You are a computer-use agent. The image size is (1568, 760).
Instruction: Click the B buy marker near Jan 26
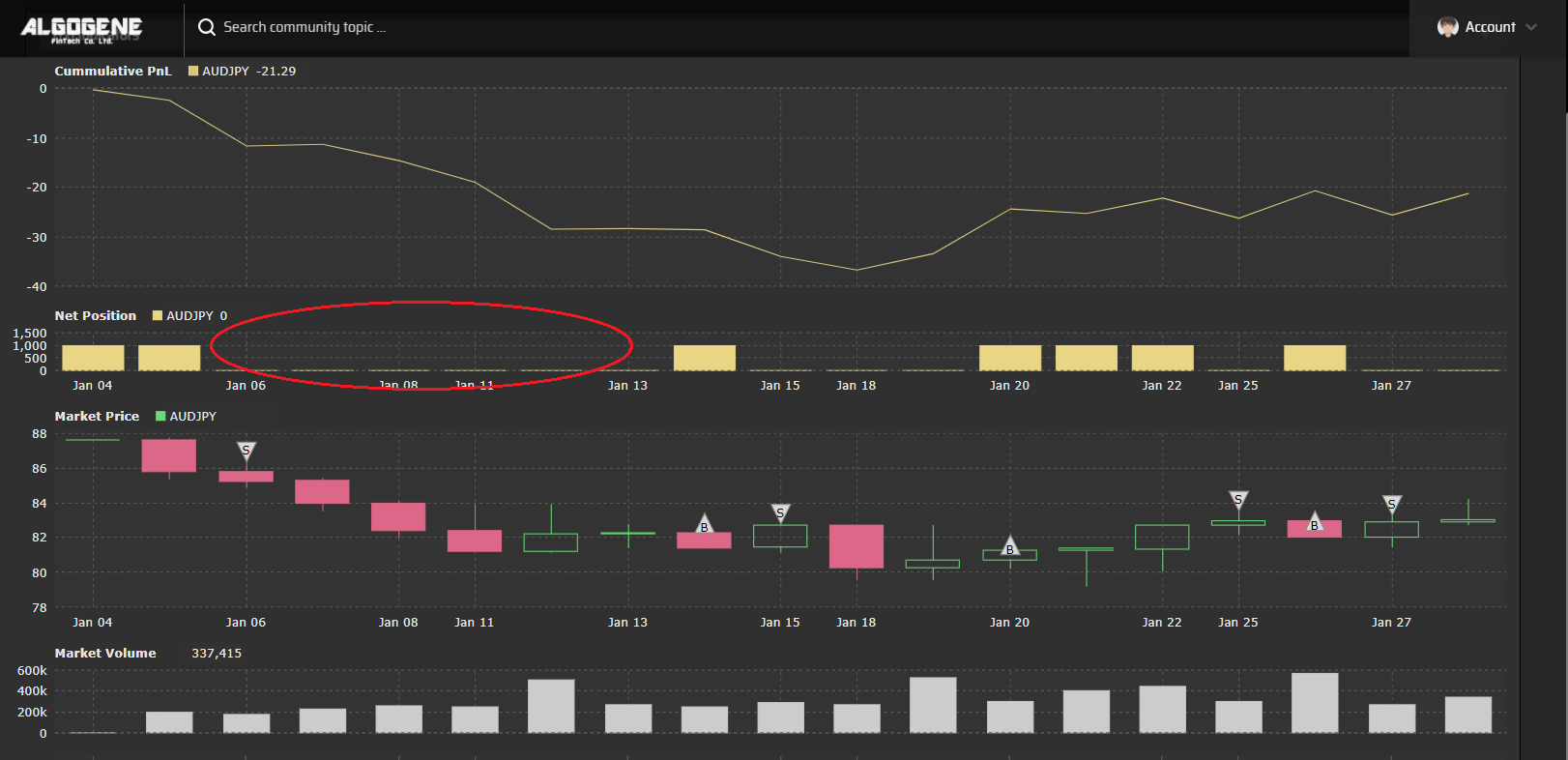1315,523
